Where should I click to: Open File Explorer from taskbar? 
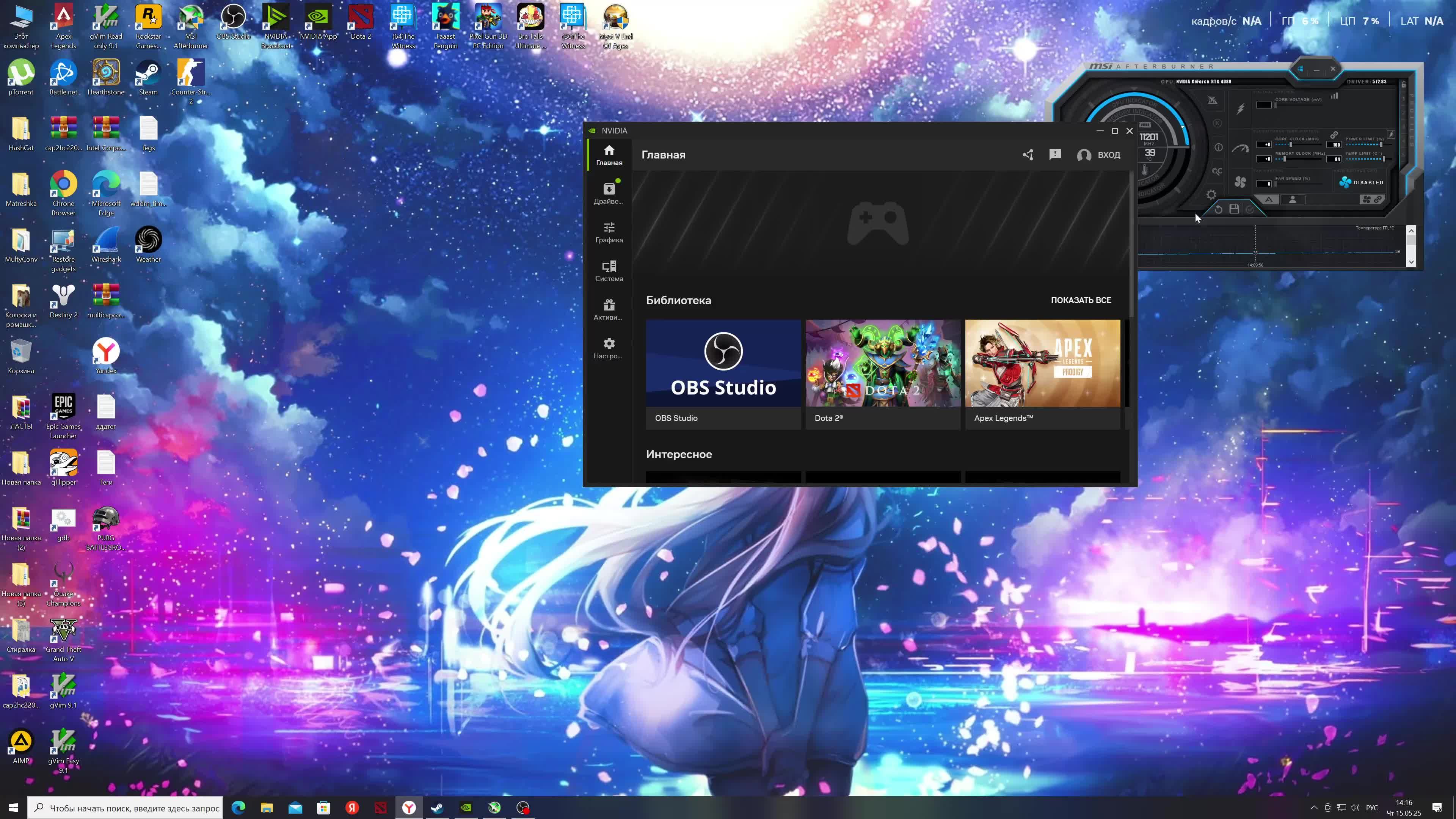pos(267,808)
